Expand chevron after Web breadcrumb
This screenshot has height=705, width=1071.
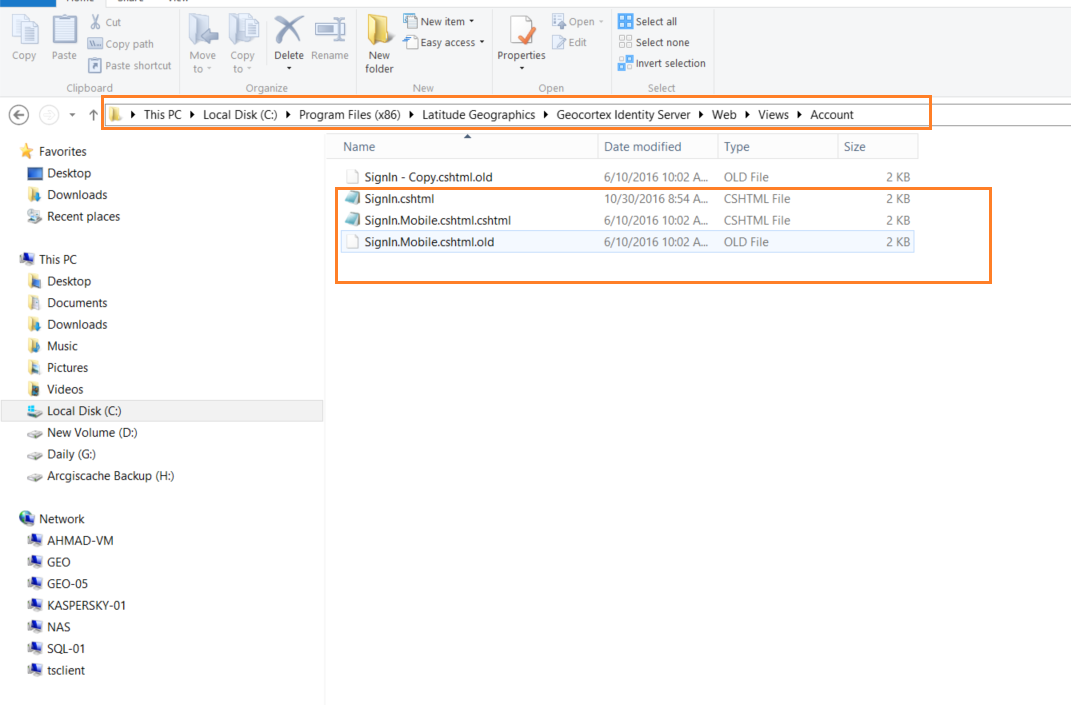(747, 115)
